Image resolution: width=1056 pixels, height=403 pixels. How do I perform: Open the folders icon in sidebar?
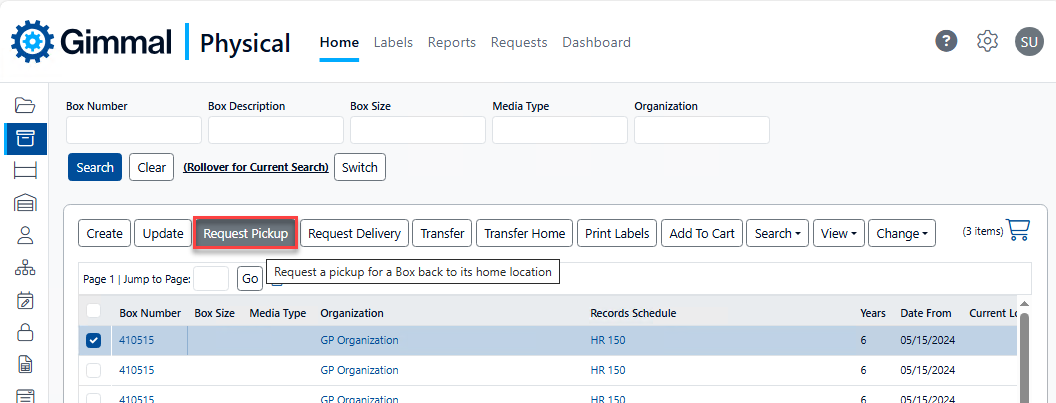tap(25, 105)
